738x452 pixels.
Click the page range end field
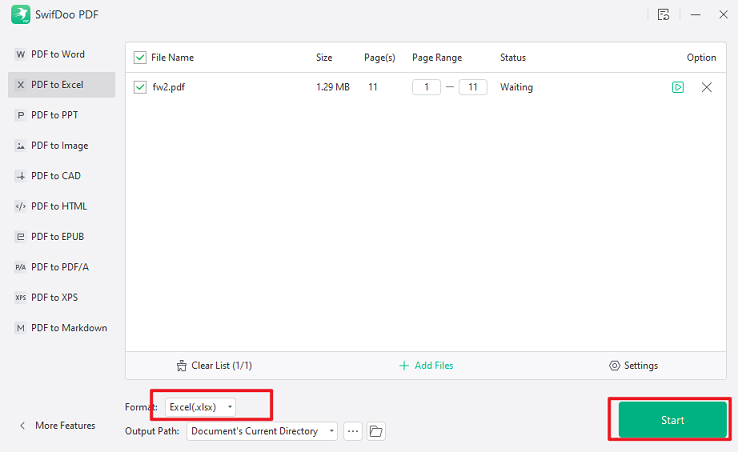pos(473,87)
